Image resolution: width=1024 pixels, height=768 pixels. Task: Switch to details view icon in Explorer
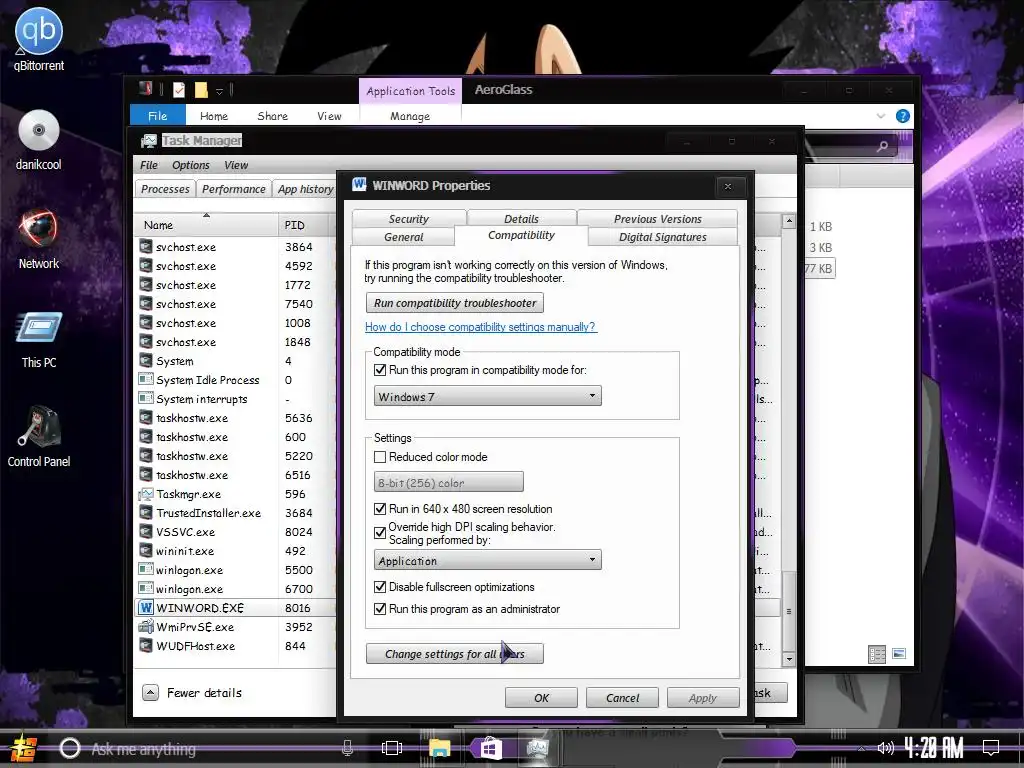point(877,654)
